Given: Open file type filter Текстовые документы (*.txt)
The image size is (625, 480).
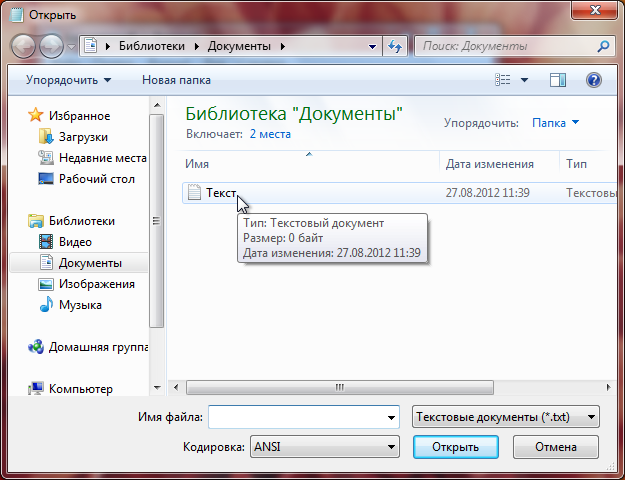Looking at the screenshot, I should [505, 417].
